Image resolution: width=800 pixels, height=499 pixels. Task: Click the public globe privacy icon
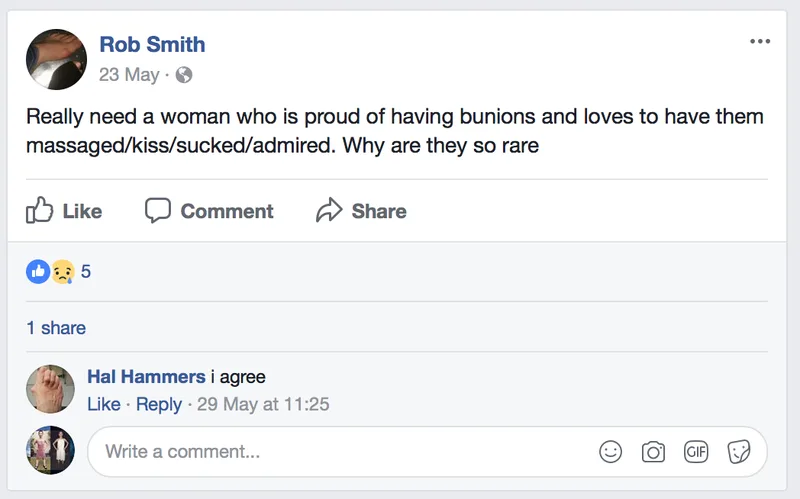pos(184,75)
